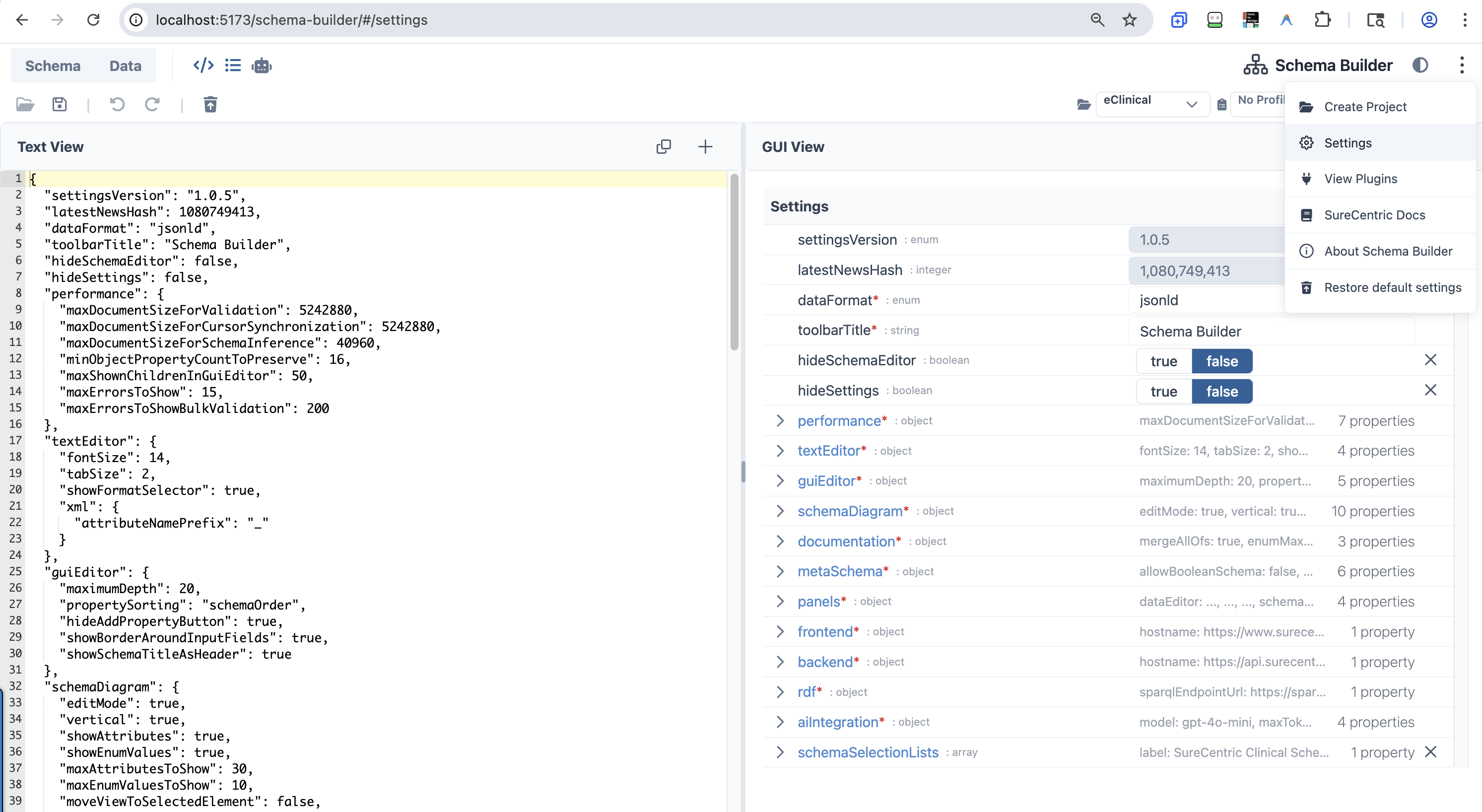Open the guiEditor property link
Viewport: 1482px width, 812px height.
[x=826, y=480]
